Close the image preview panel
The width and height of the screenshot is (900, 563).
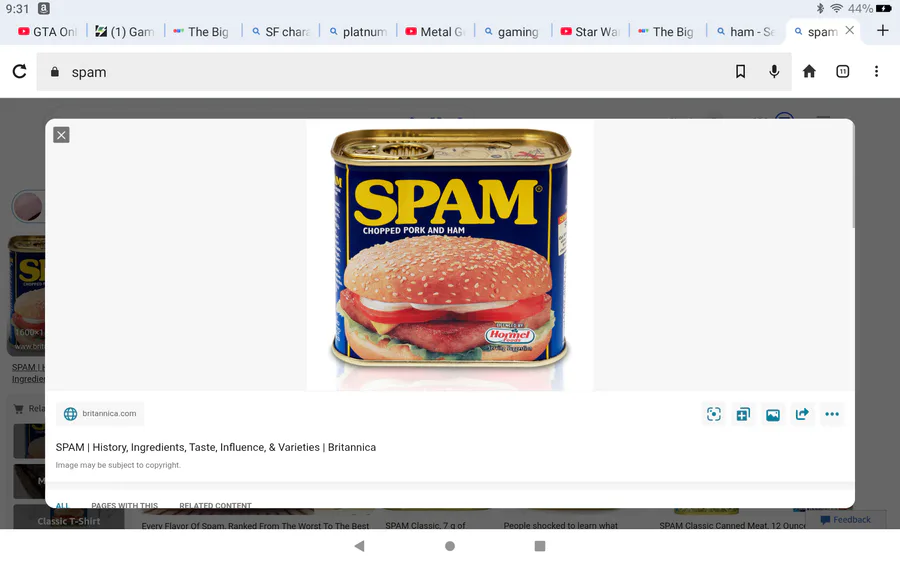pyautogui.click(x=61, y=135)
